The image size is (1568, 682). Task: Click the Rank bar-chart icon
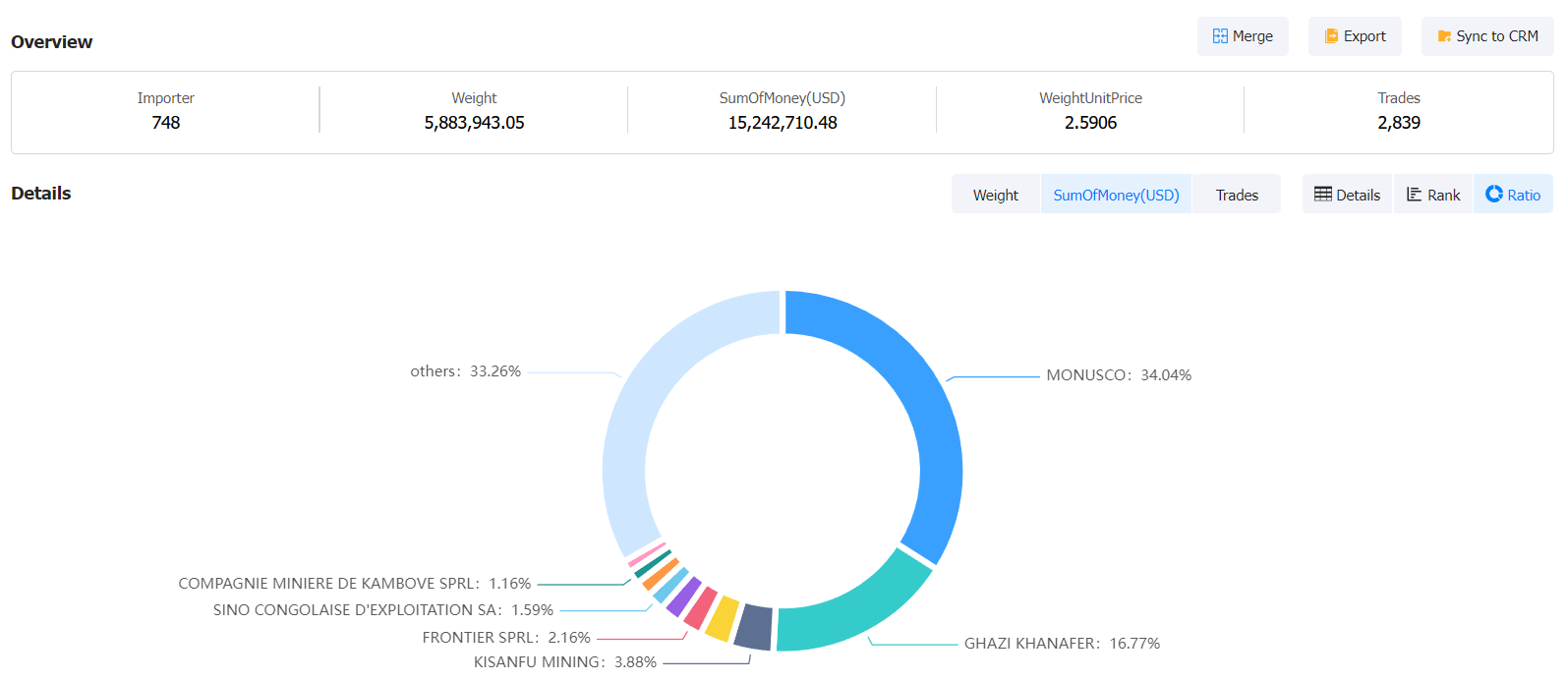click(1415, 195)
